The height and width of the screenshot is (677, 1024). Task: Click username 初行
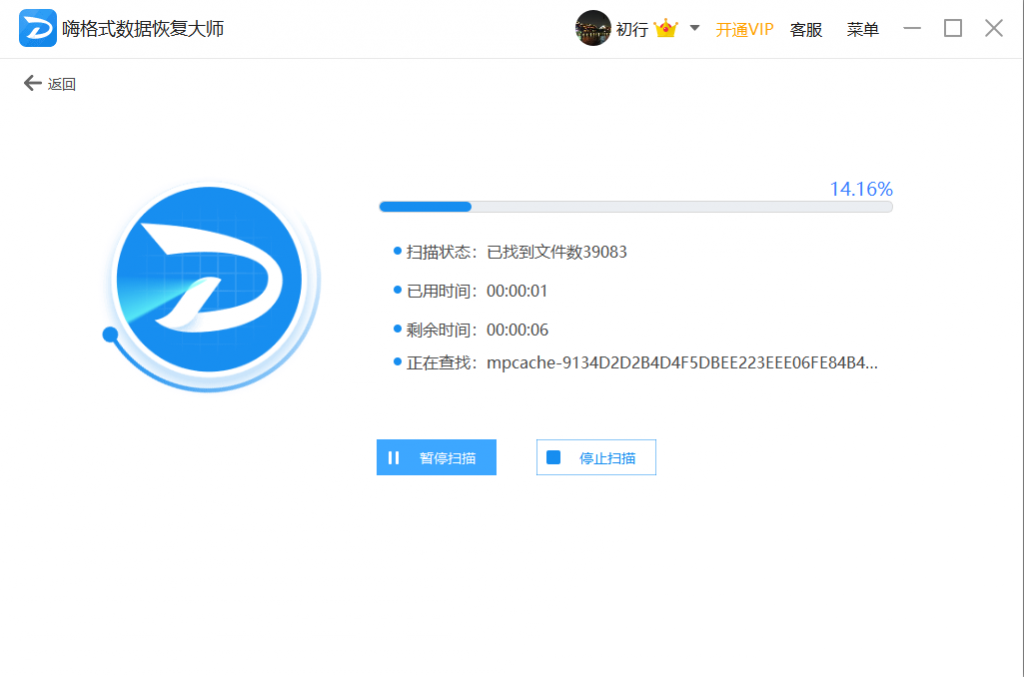point(632,29)
